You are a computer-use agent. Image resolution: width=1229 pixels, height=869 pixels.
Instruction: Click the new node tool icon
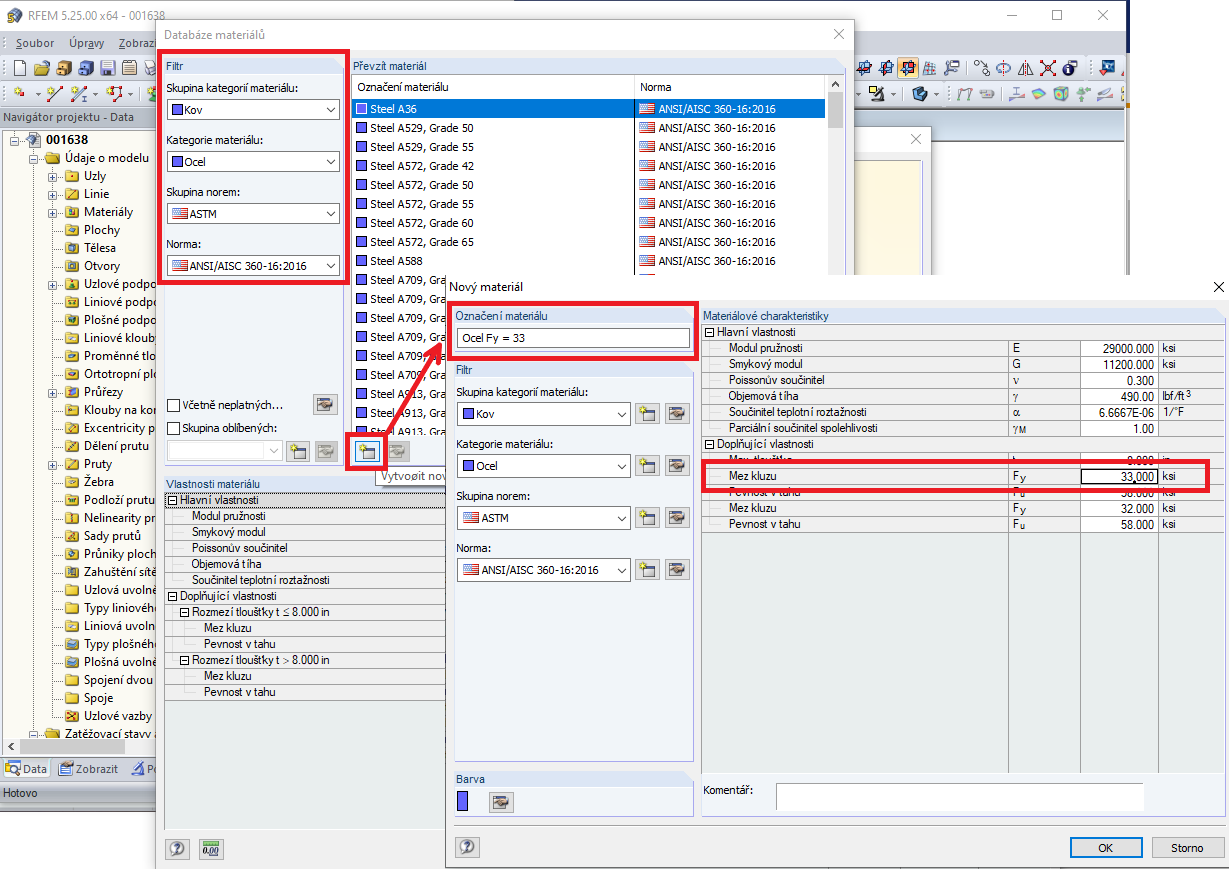pyautogui.click(x=19, y=94)
